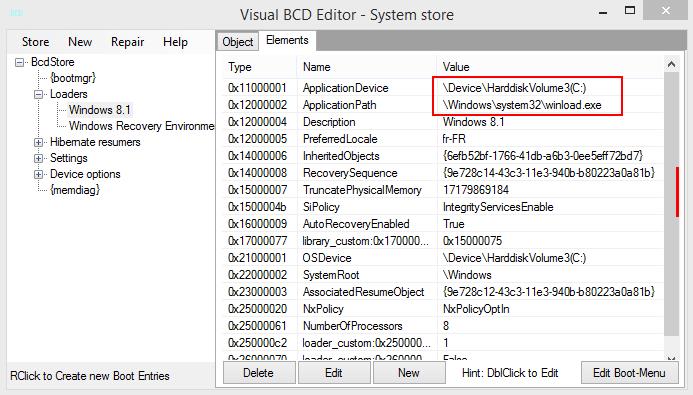Select the TruncatePhysicalMemory element name

pos(362,190)
